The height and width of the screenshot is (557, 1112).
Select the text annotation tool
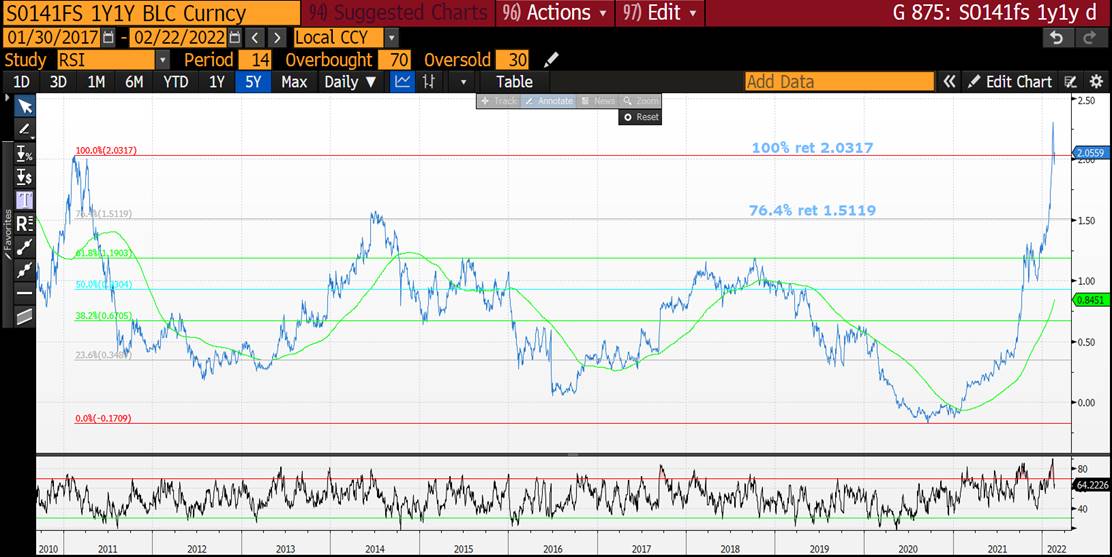(x=25, y=200)
